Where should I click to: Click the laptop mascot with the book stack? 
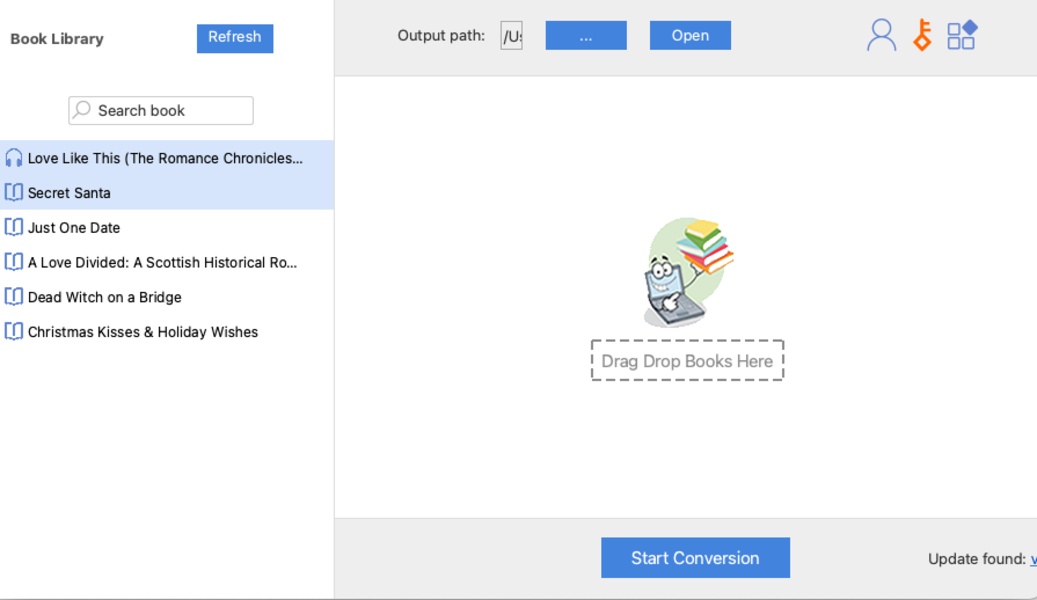click(x=688, y=273)
